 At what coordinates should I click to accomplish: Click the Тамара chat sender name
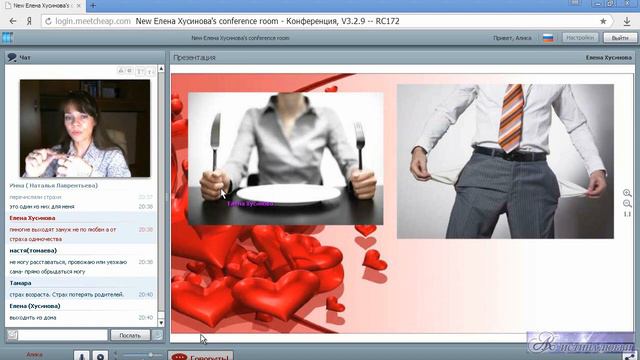(x=20, y=283)
